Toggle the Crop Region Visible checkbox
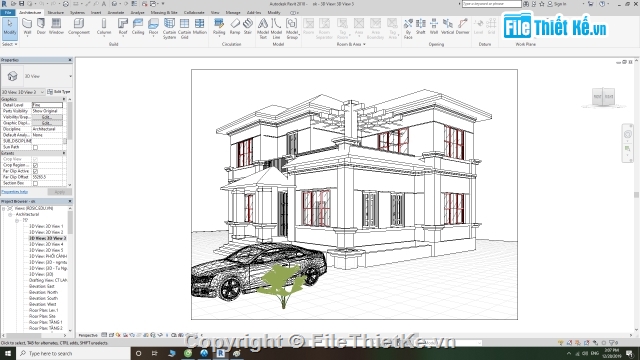The height and width of the screenshot is (360, 640). 36,165
